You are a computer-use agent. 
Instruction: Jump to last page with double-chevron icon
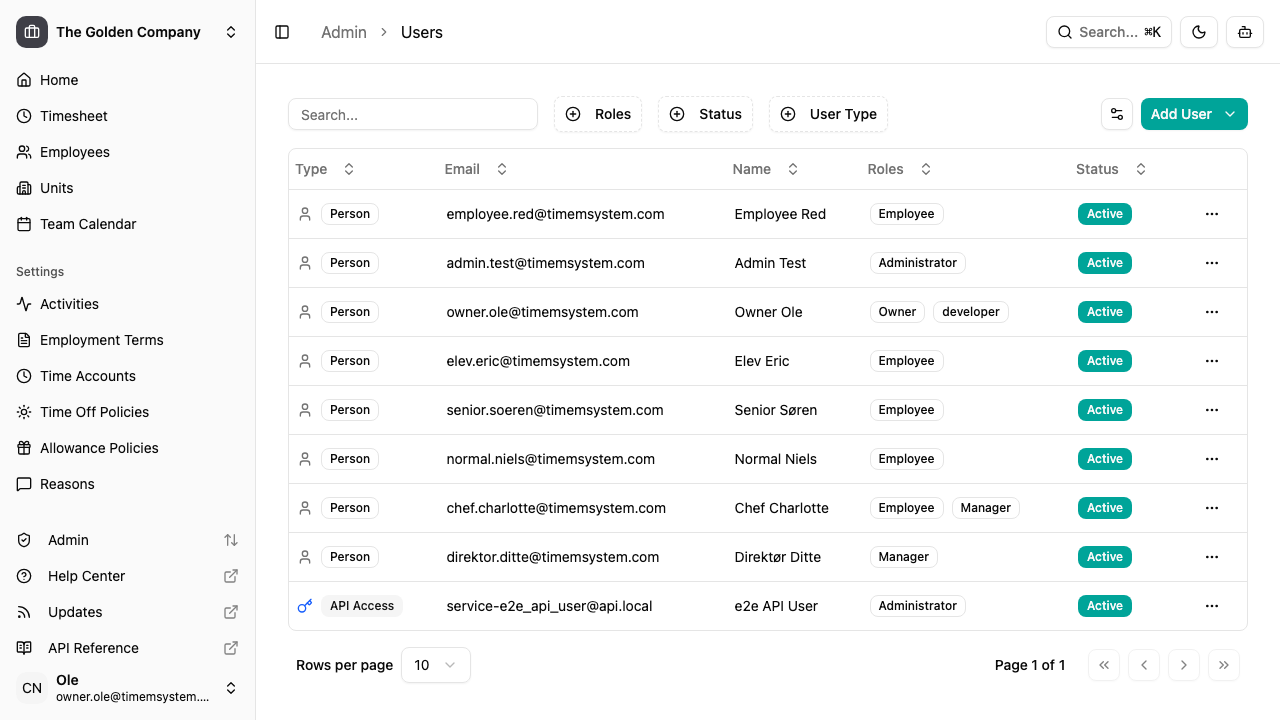tap(1224, 665)
